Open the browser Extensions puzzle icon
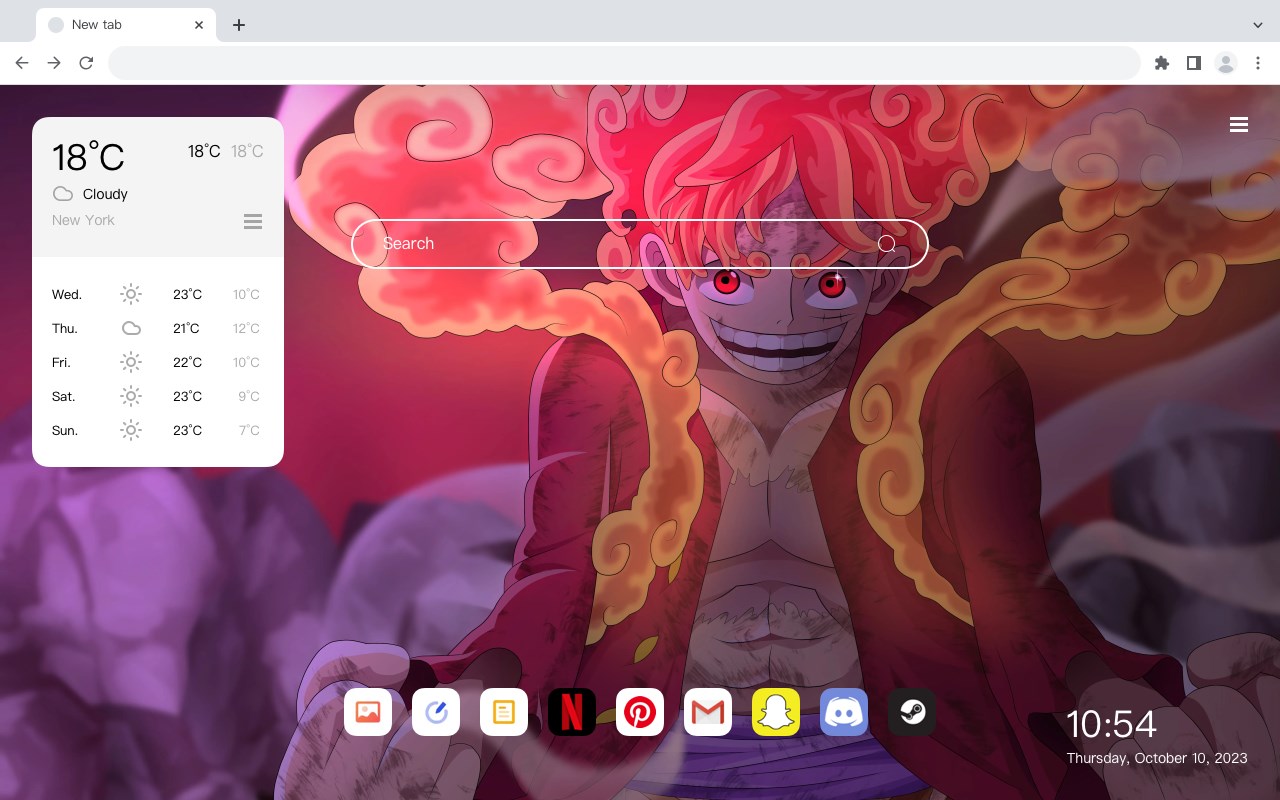Image resolution: width=1280 pixels, height=800 pixels. 1161,63
